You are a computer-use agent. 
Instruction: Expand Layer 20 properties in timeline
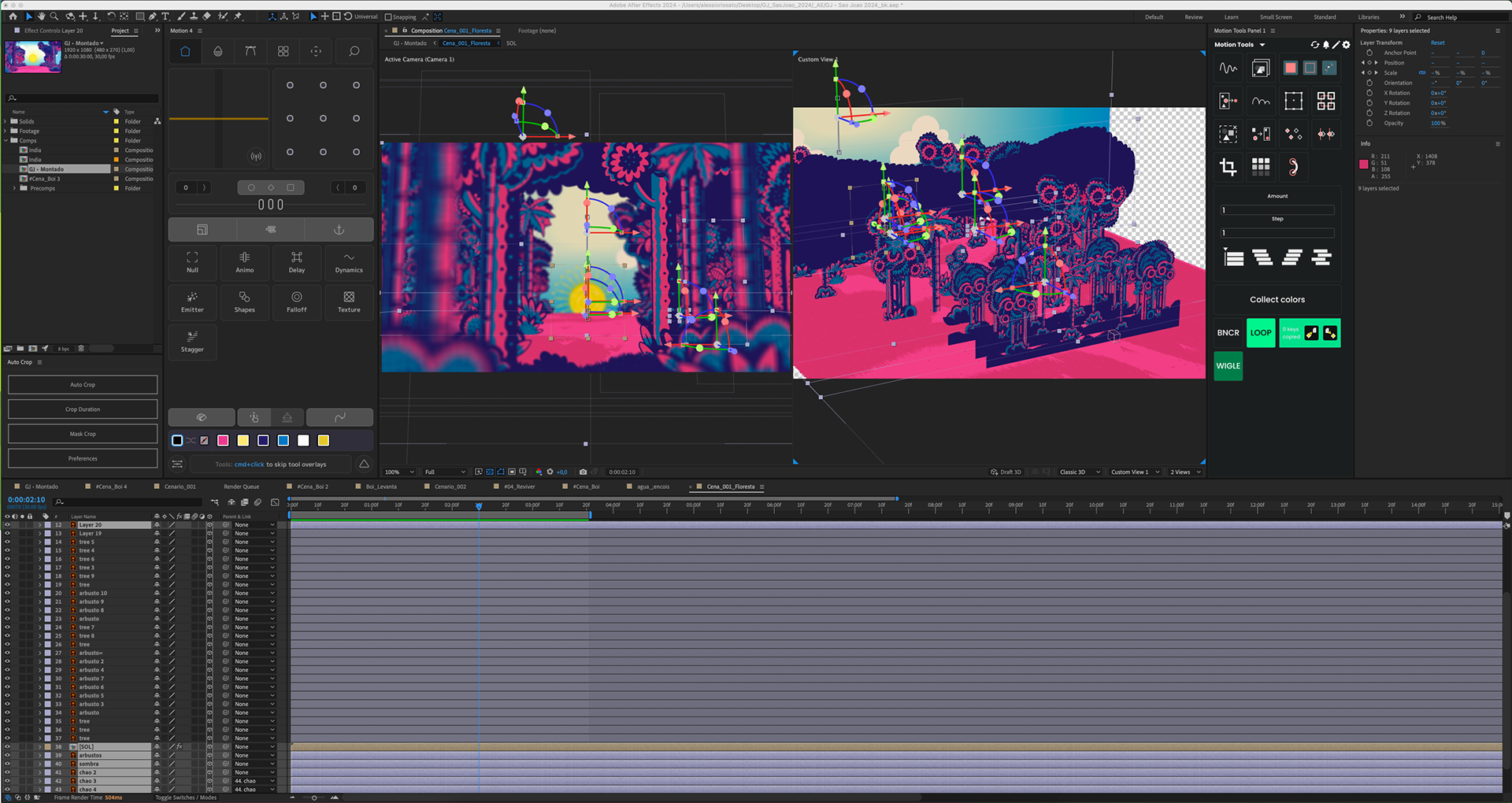pyautogui.click(x=40, y=525)
